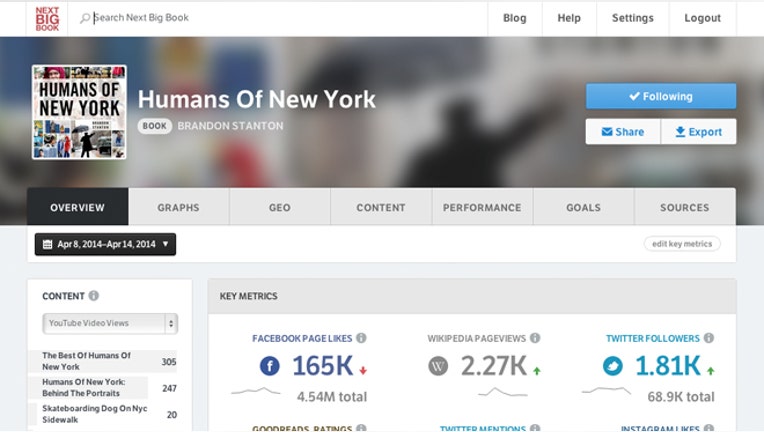Click Wikipedia Pageviews metric title
The width and height of the screenshot is (764, 432).
pyautogui.click(x=477, y=338)
